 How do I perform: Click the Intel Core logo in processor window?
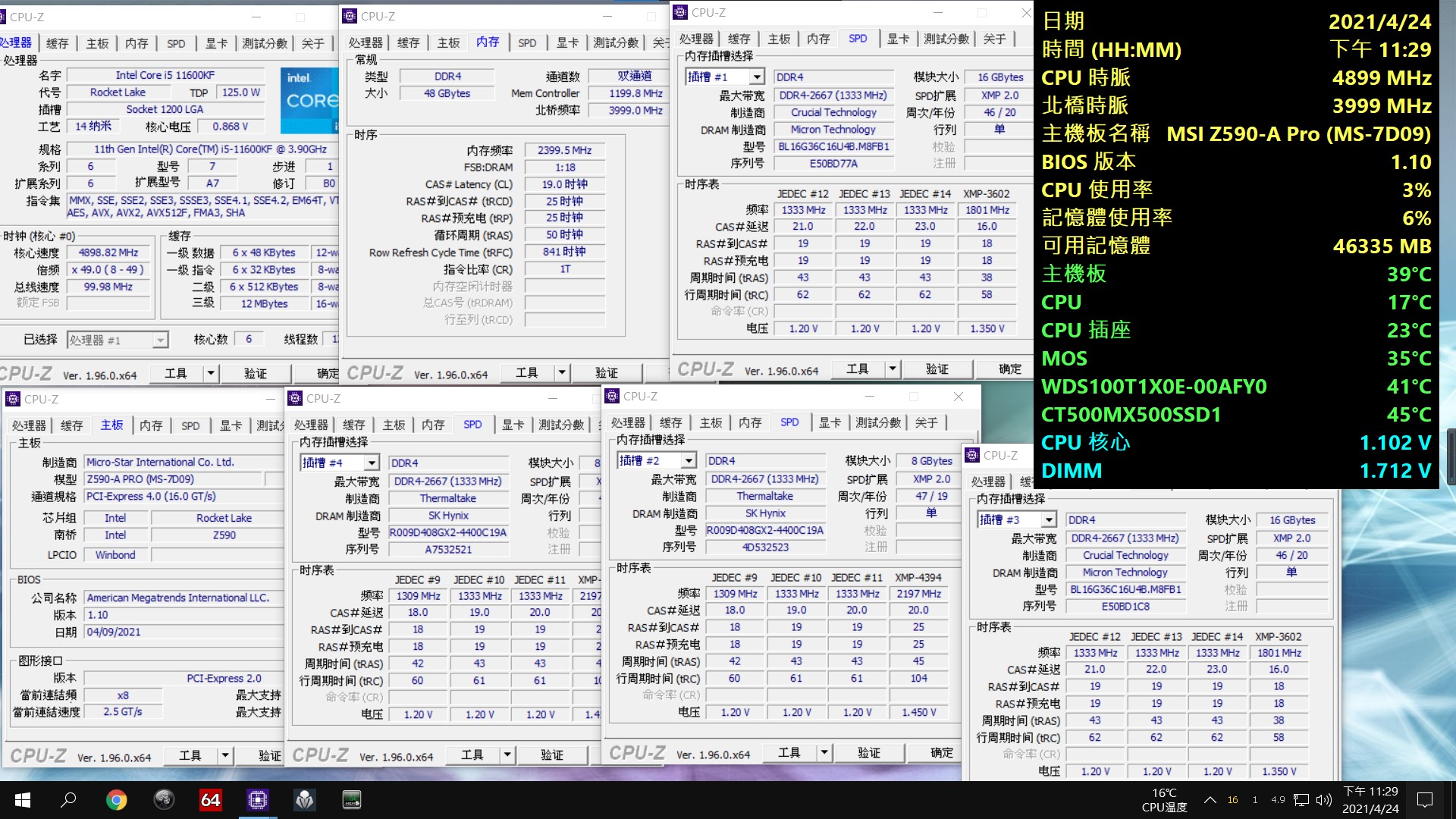(309, 100)
